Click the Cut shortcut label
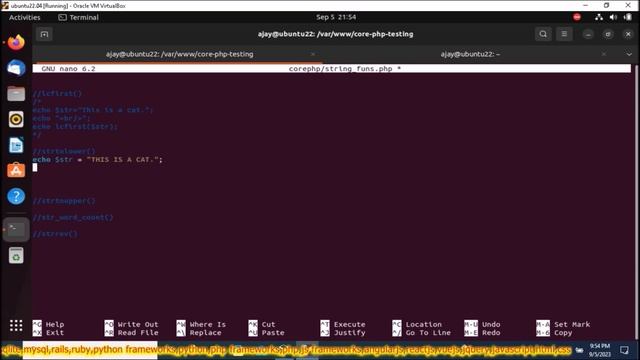Viewport: 640px width, 360px height. coord(268,324)
